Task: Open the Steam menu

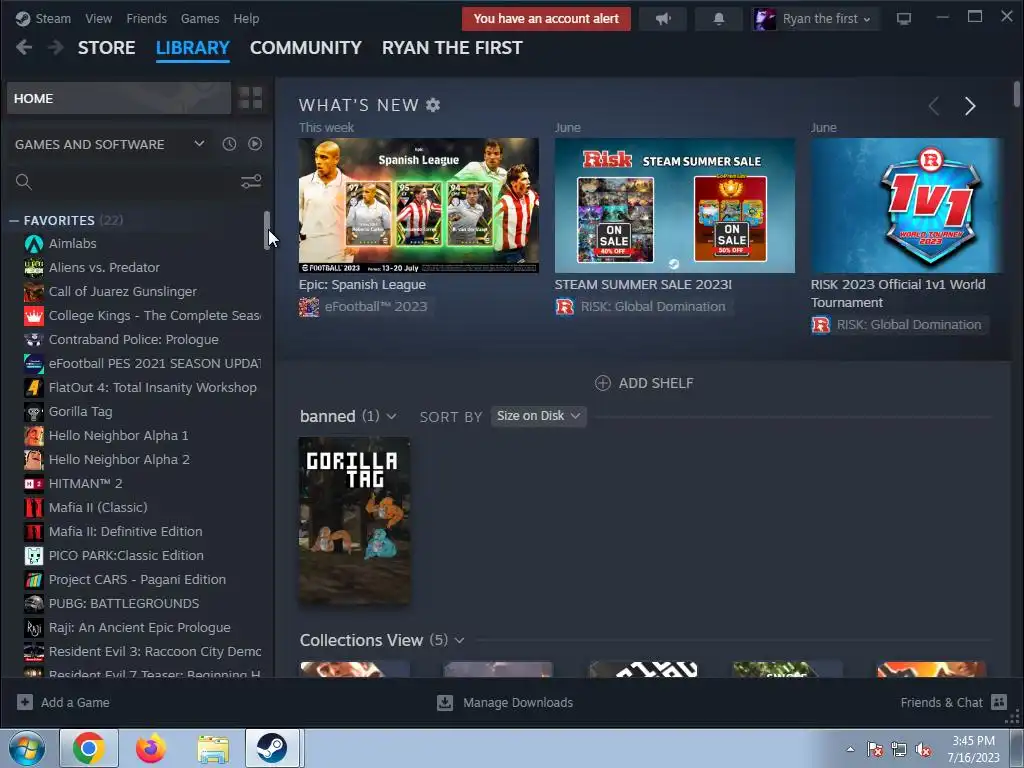Action: click(53, 18)
